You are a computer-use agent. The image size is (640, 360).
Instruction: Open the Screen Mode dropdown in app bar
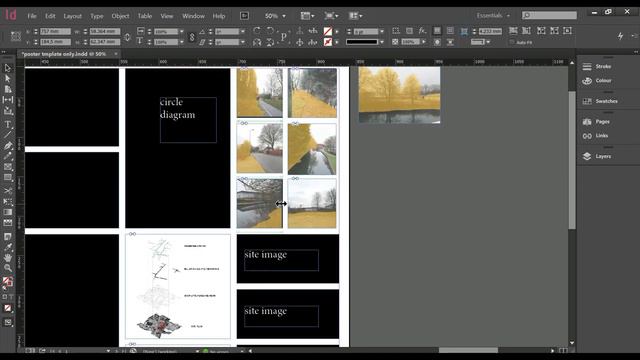point(331,16)
